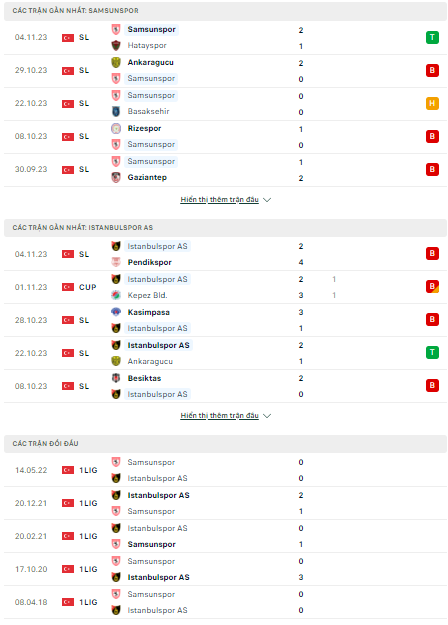Viewport: 448px width, 625px height.
Task: Expand more Samsunspor matches with first 'Hiển thị thêm trận đấu'
Action: point(220,199)
